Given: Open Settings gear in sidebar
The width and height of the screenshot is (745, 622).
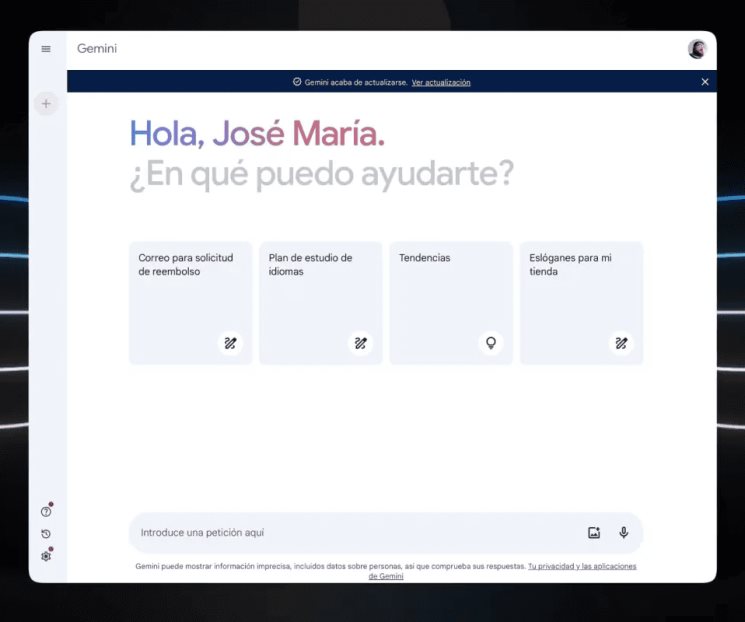Looking at the screenshot, I should (46, 556).
